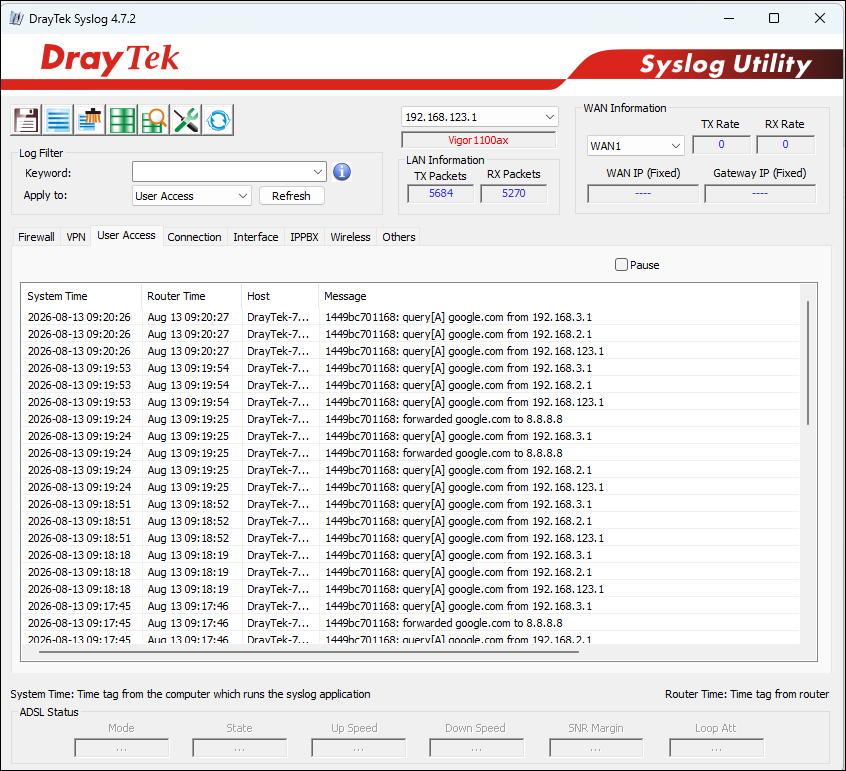846x771 pixels.
Task: Click the Gateway IP (Fixed) value field
Action: [760, 193]
